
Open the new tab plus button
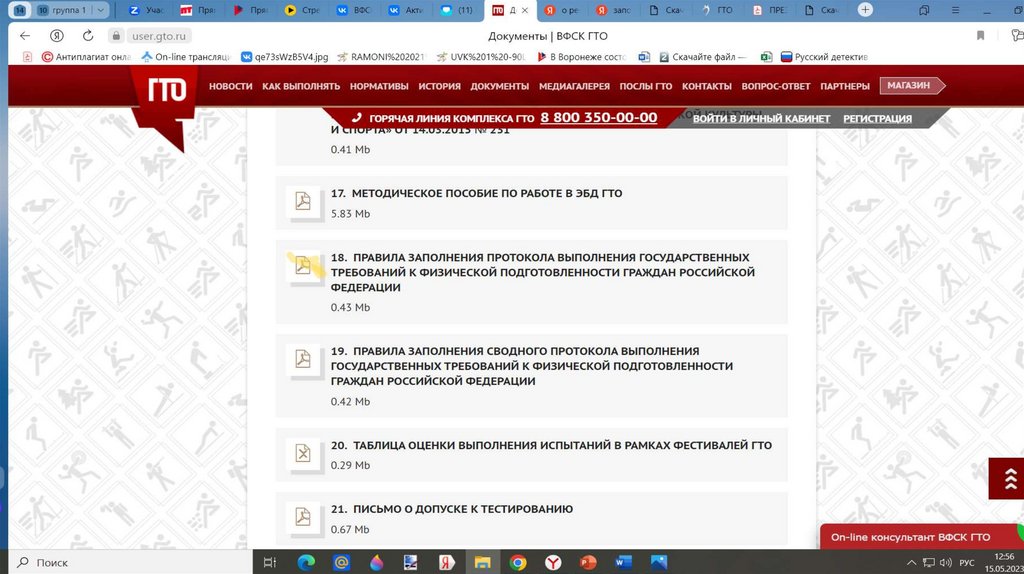pos(865,10)
